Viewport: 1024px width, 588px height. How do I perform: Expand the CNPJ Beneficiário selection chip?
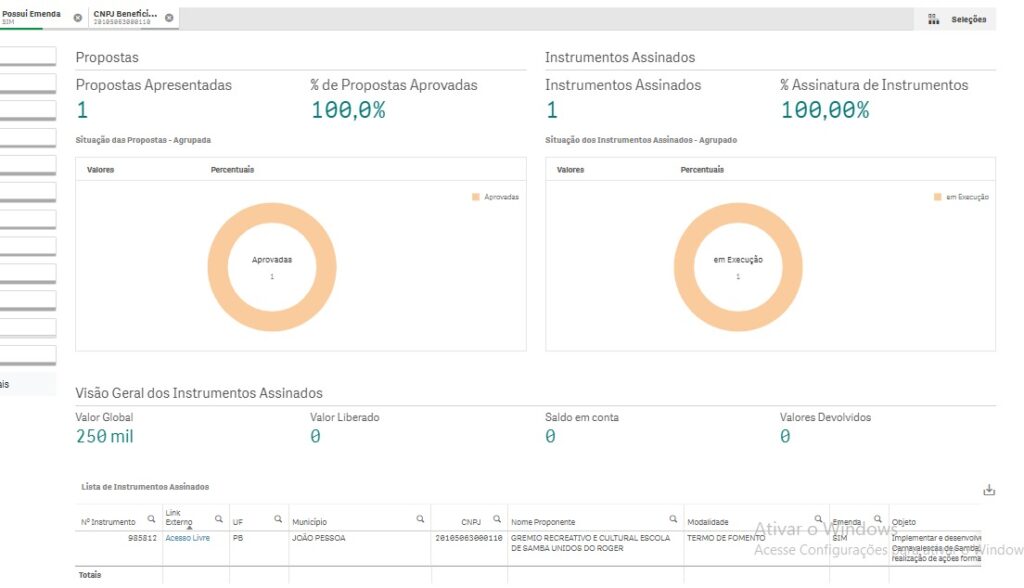(125, 17)
